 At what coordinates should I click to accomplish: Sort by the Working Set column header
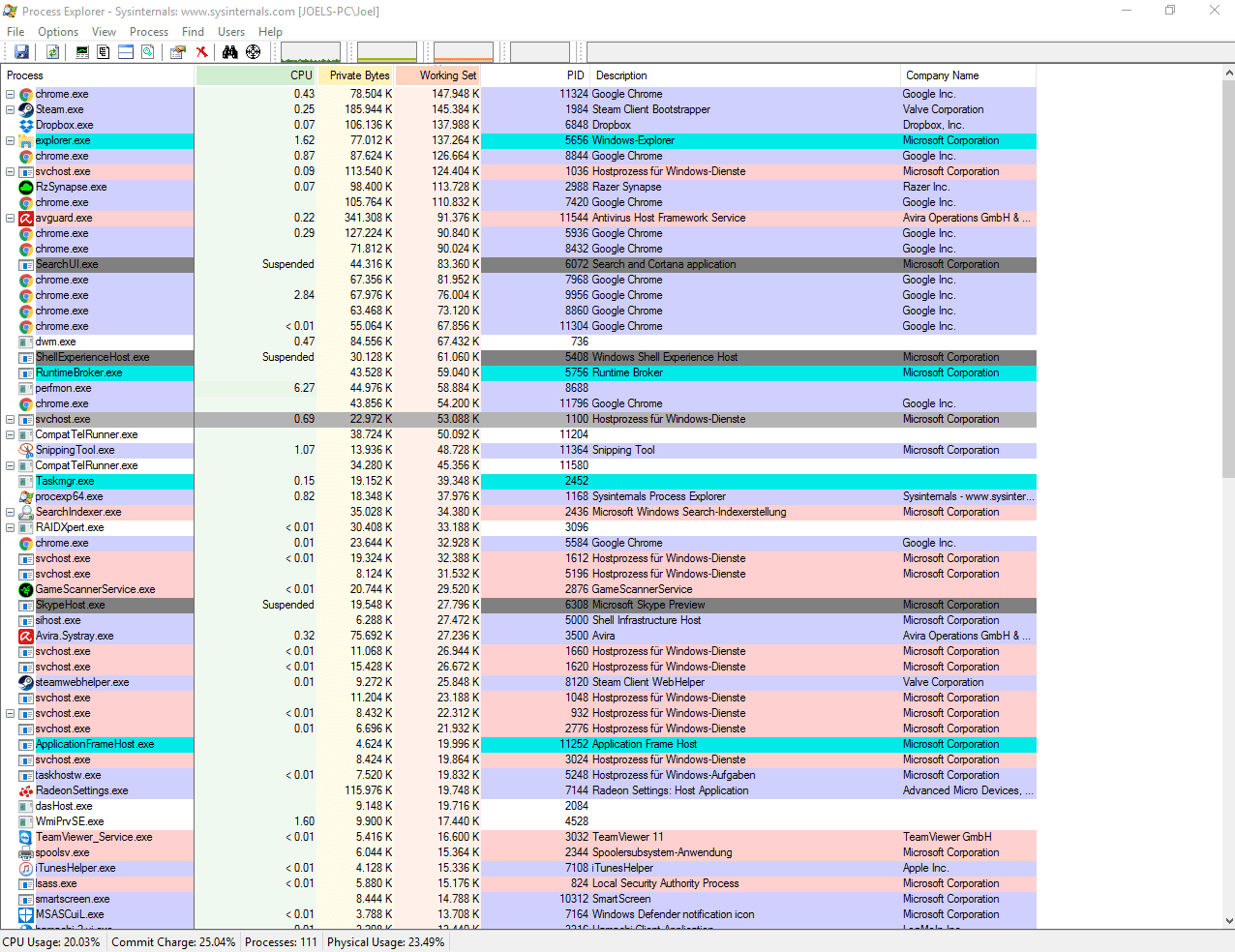point(438,74)
